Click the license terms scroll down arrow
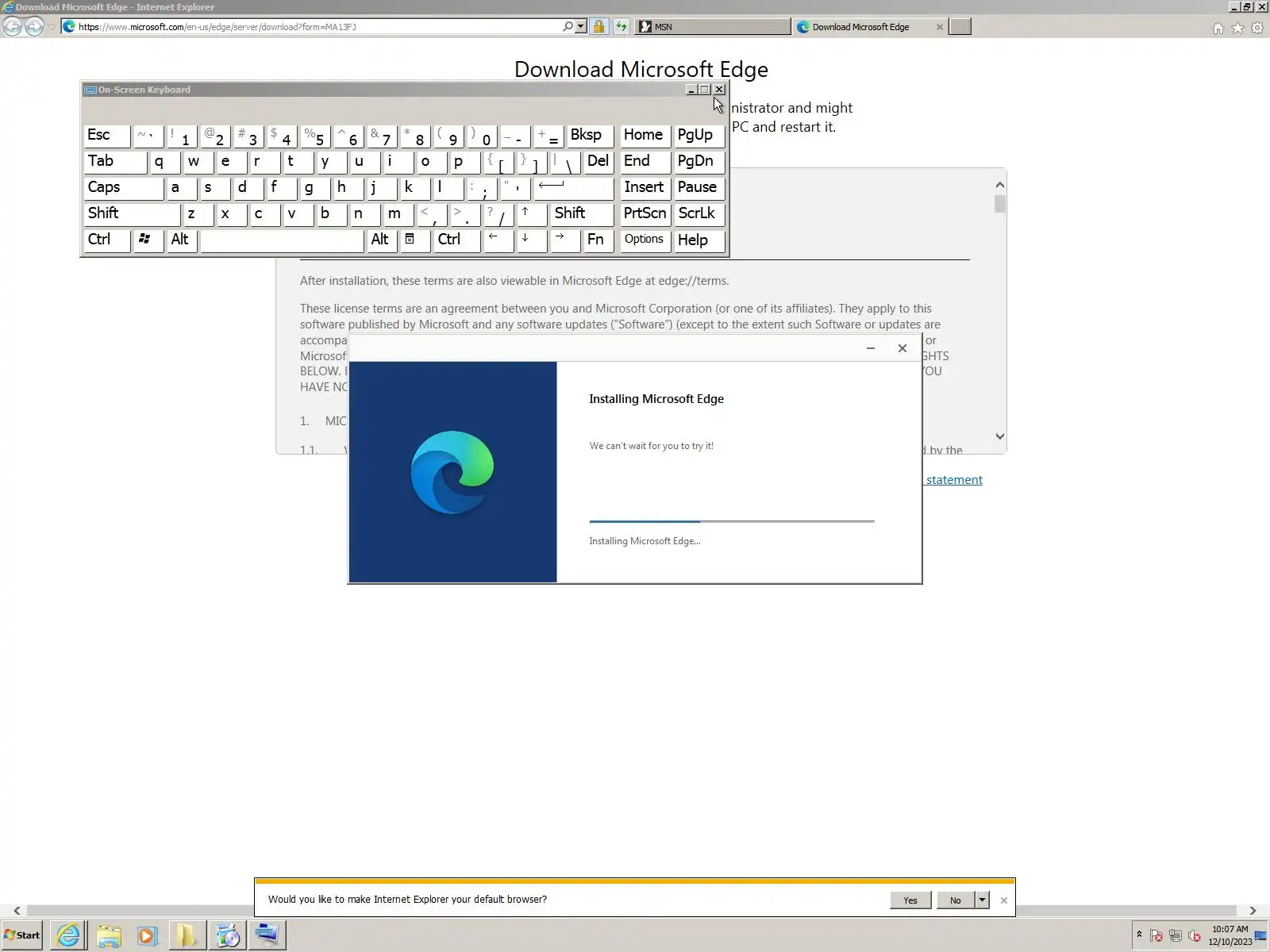The image size is (1270, 952). (x=1000, y=436)
